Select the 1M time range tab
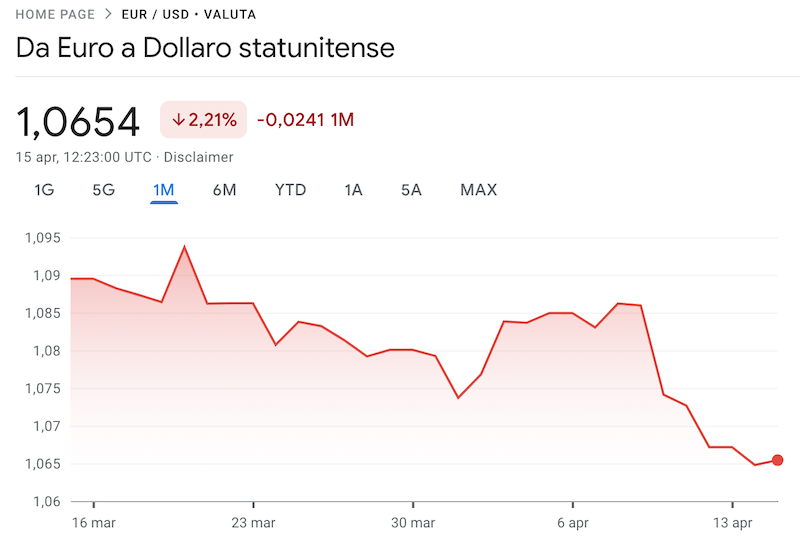Screen dimensions: 800x544 click(x=164, y=190)
